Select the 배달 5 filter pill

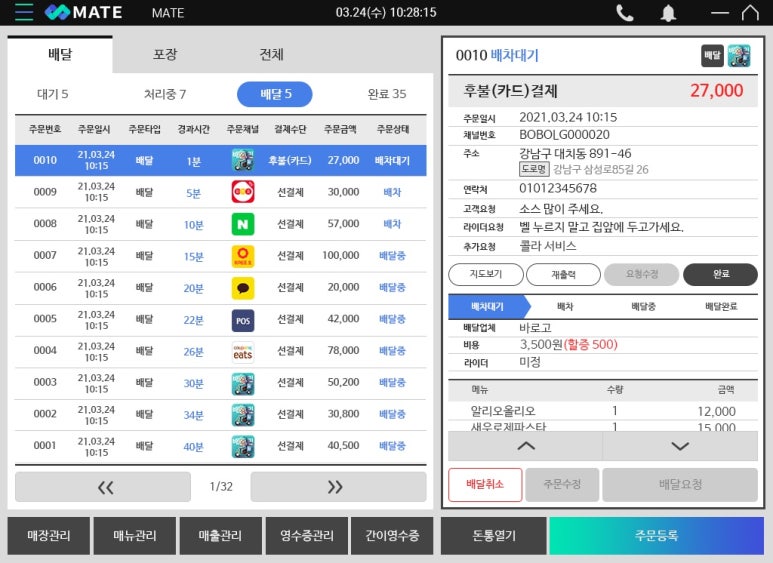click(275, 94)
